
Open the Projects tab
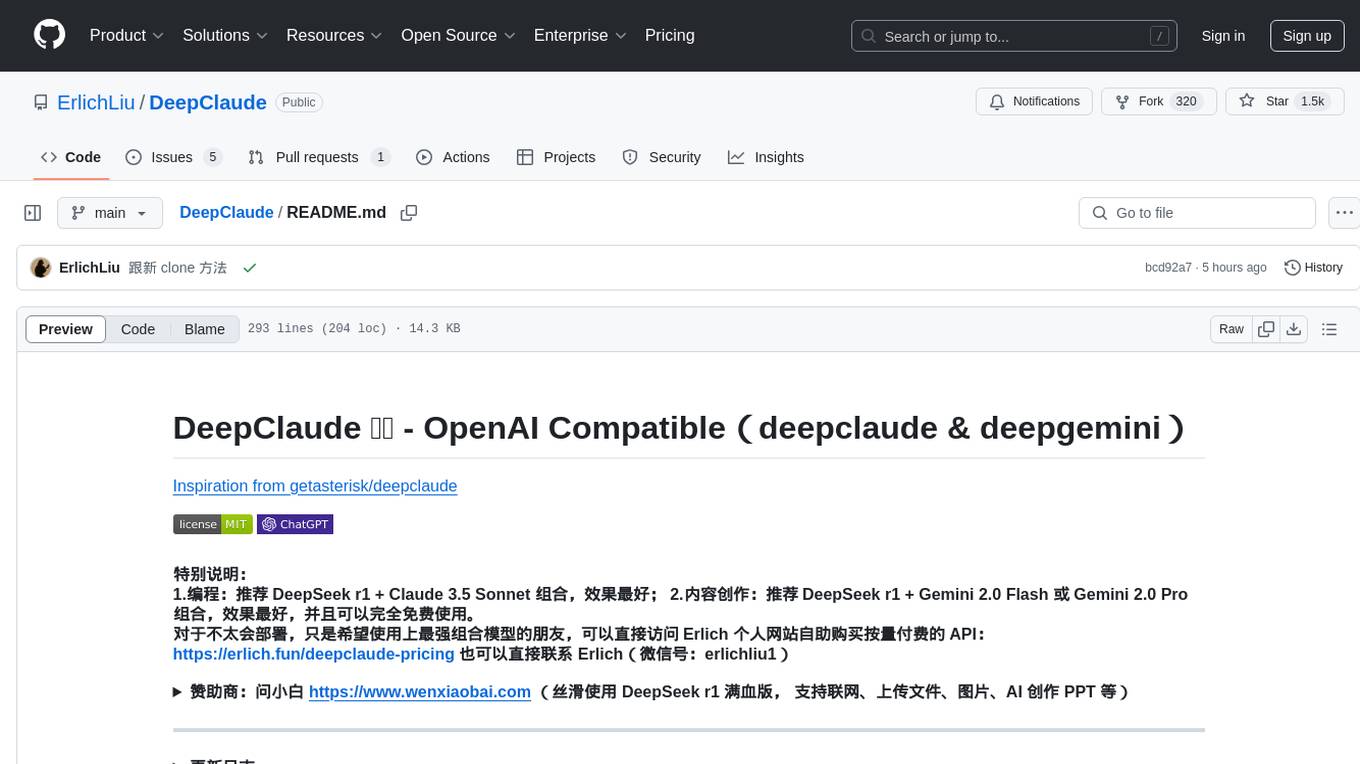556,157
